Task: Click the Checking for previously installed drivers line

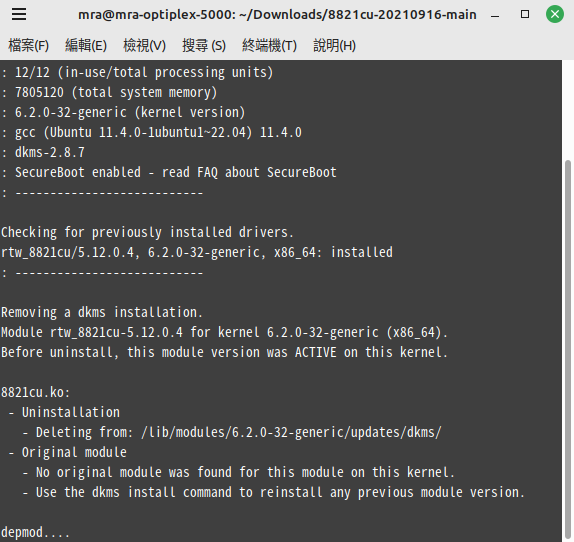Action: (x=147, y=232)
